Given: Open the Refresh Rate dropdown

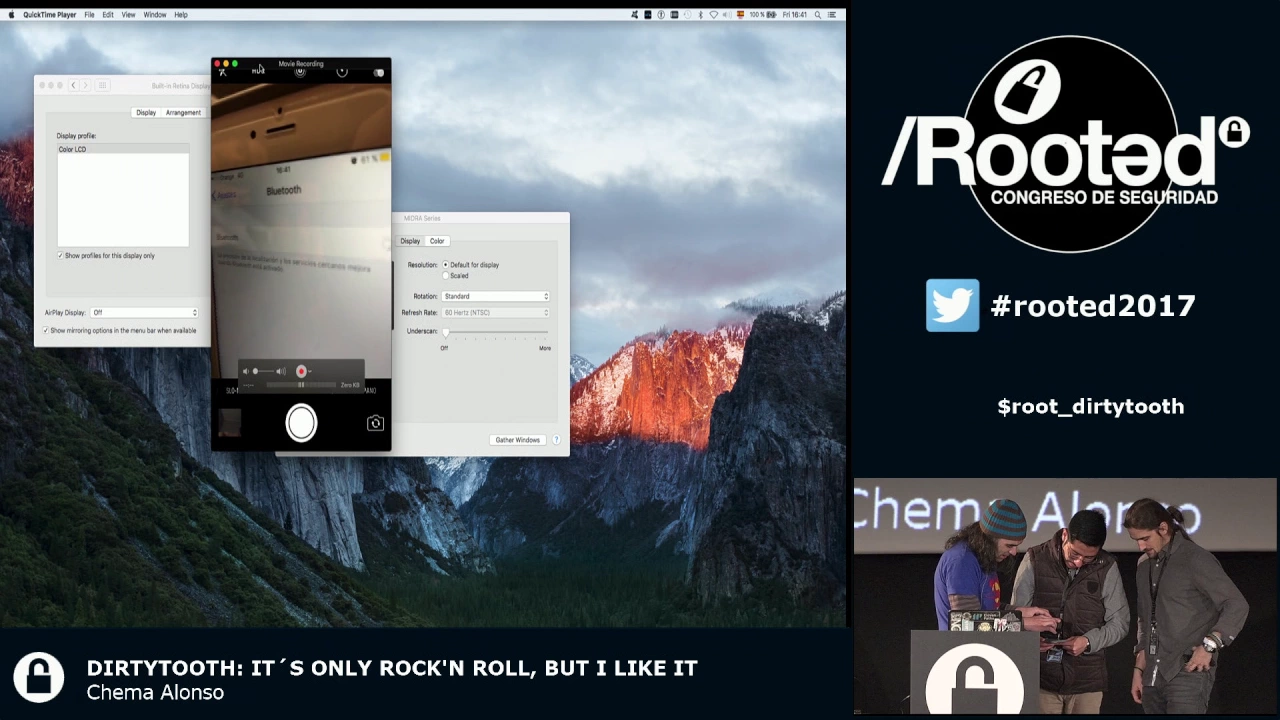Looking at the screenshot, I should click(x=496, y=313).
